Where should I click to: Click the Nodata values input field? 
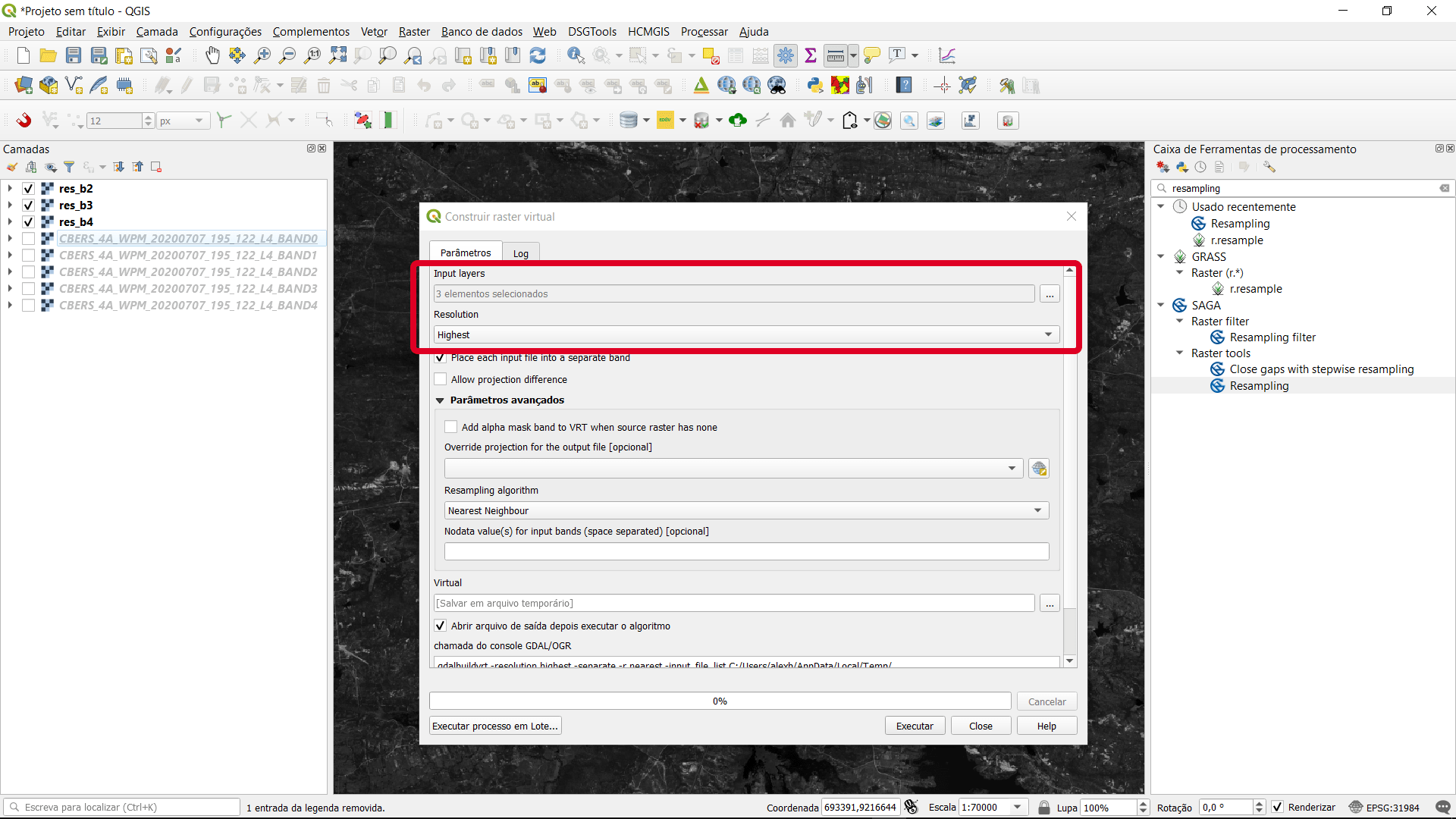coord(746,551)
